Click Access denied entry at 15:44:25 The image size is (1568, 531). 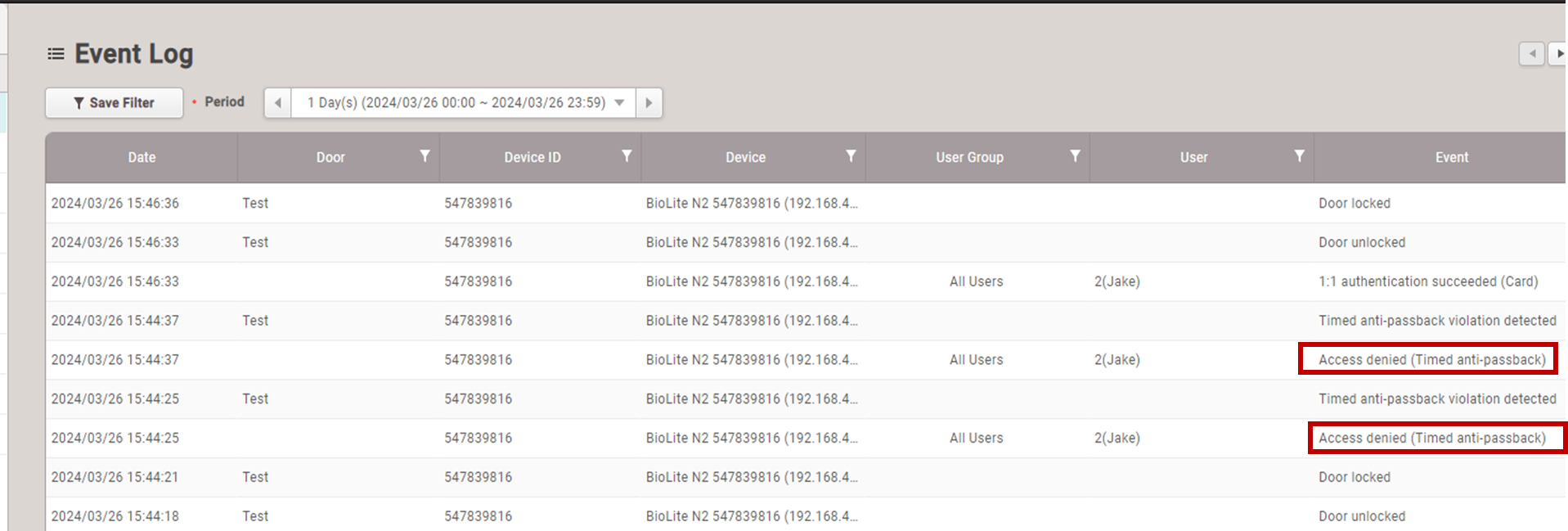pos(1431,439)
